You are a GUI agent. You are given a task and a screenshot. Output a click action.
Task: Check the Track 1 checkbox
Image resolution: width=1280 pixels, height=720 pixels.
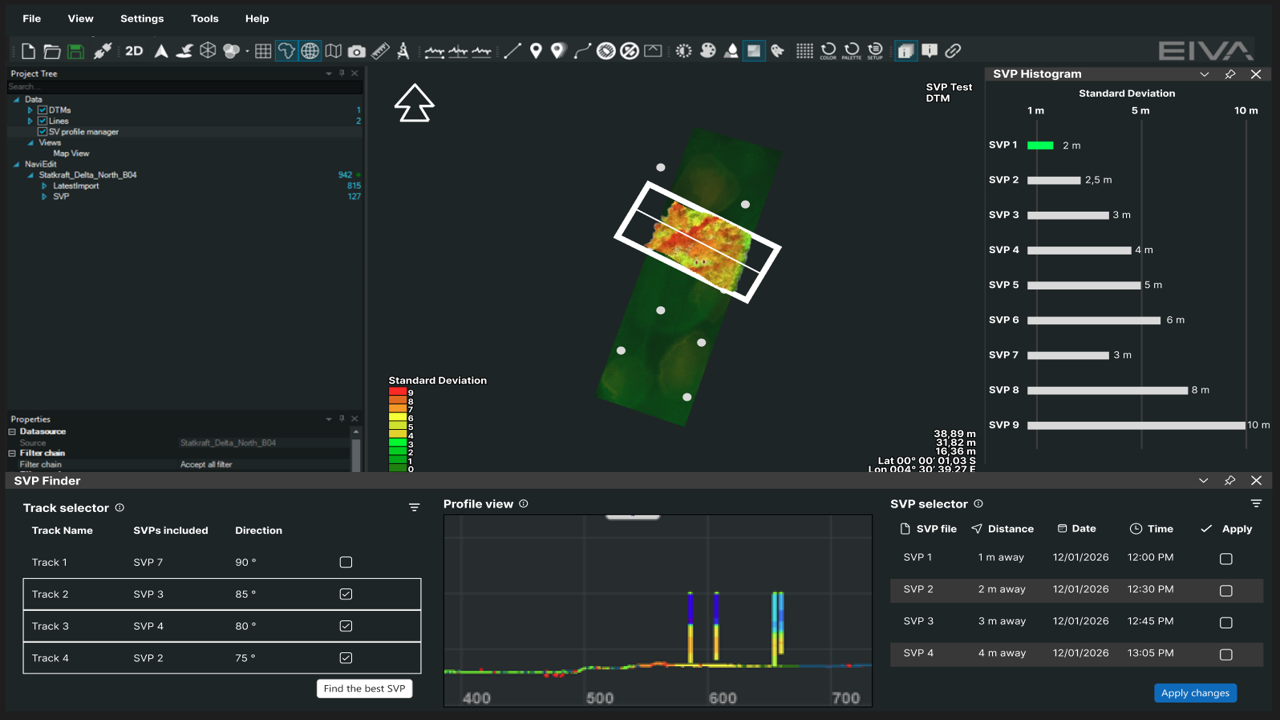pos(346,562)
